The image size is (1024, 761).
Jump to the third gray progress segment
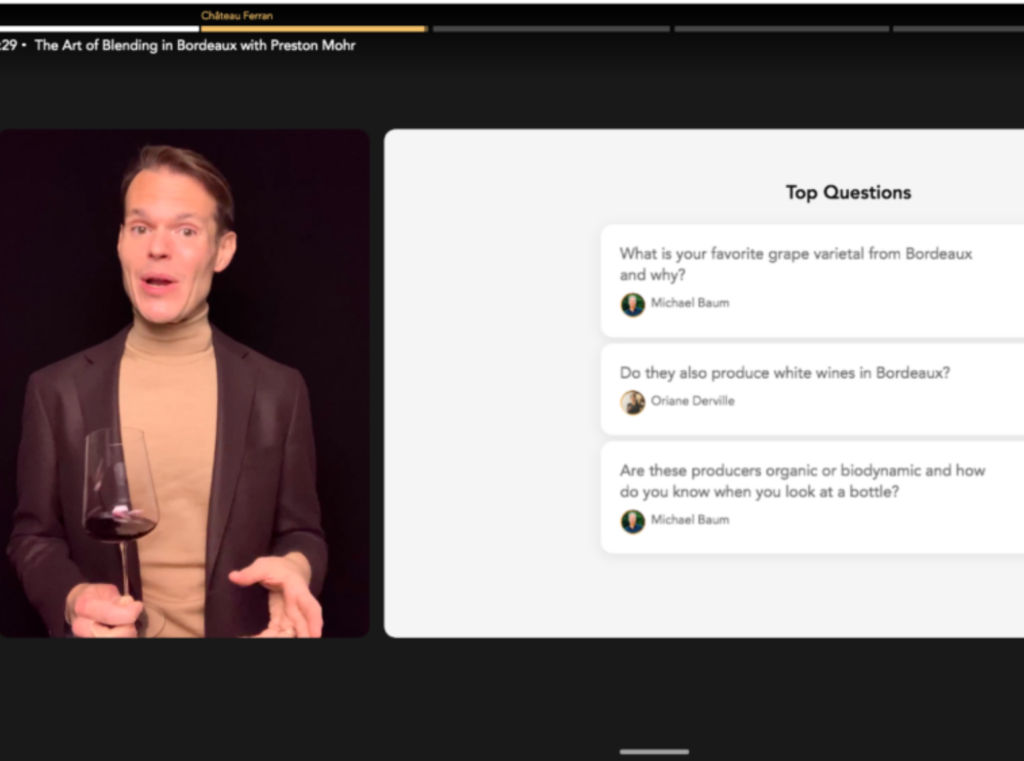551,29
